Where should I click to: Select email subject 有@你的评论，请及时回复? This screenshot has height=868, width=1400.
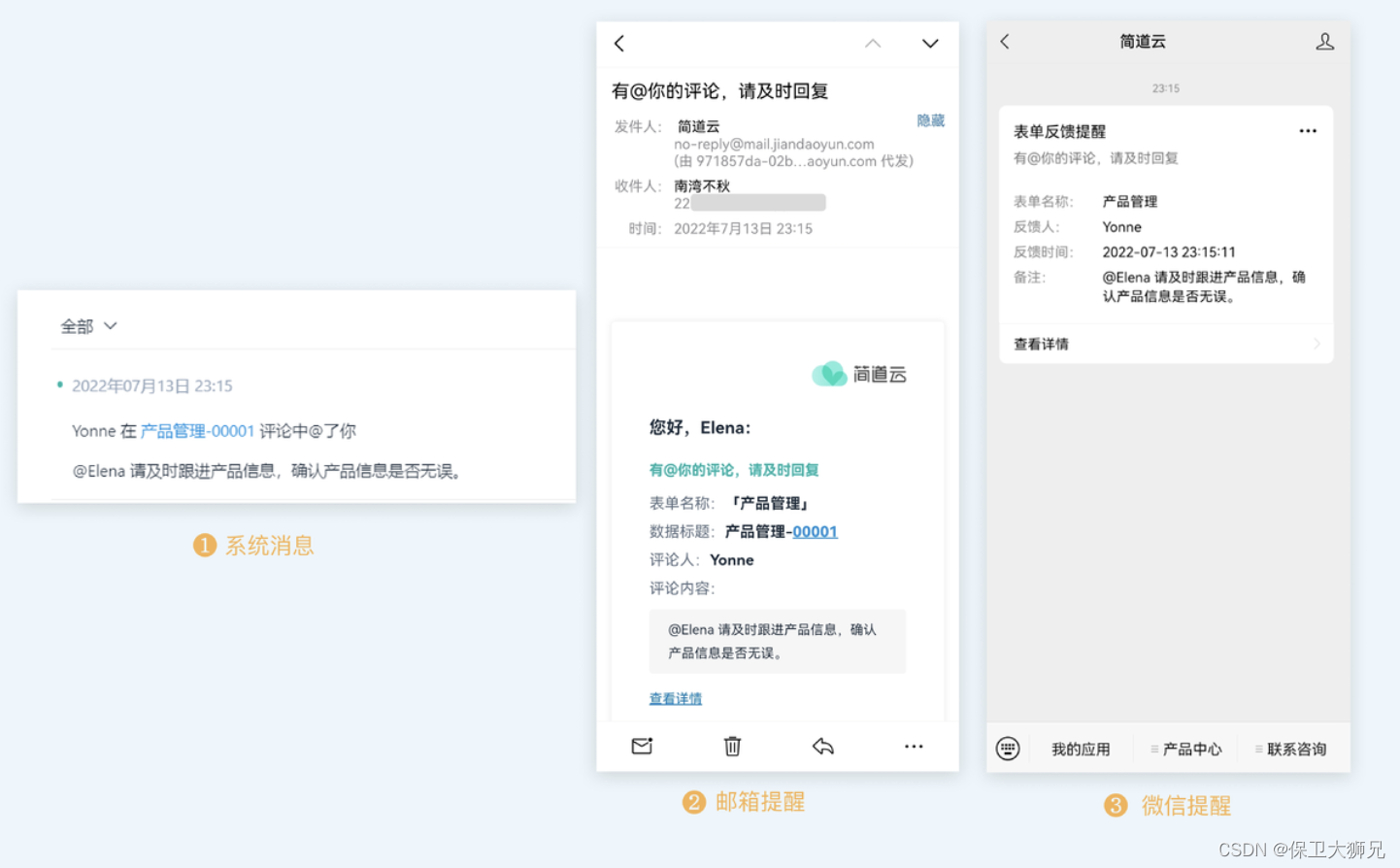(x=719, y=91)
